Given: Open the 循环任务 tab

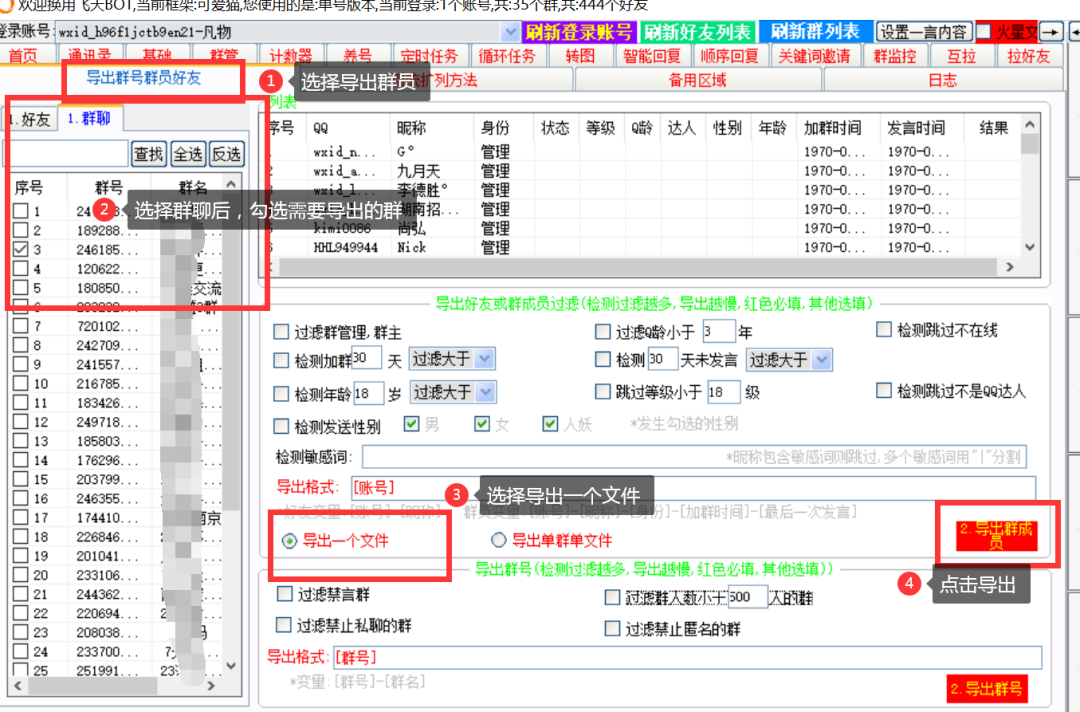Looking at the screenshot, I should click(507, 56).
